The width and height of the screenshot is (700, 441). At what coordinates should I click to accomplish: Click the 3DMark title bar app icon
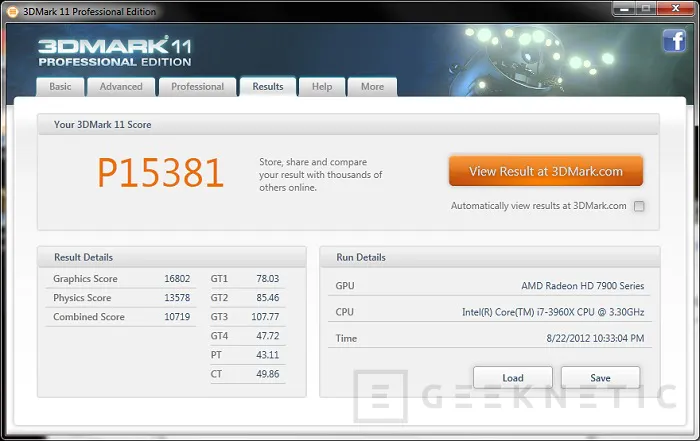[12, 12]
